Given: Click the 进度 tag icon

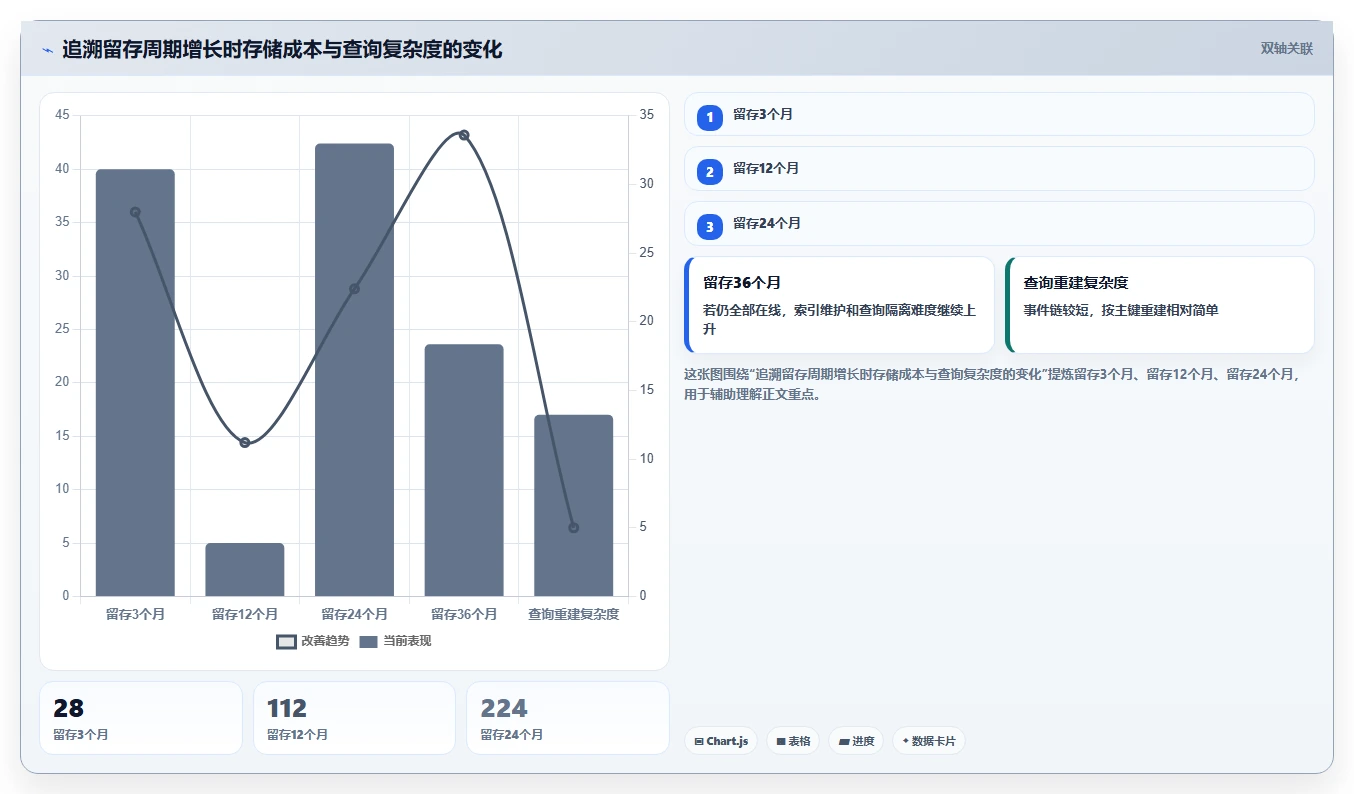Looking at the screenshot, I should coord(844,742).
